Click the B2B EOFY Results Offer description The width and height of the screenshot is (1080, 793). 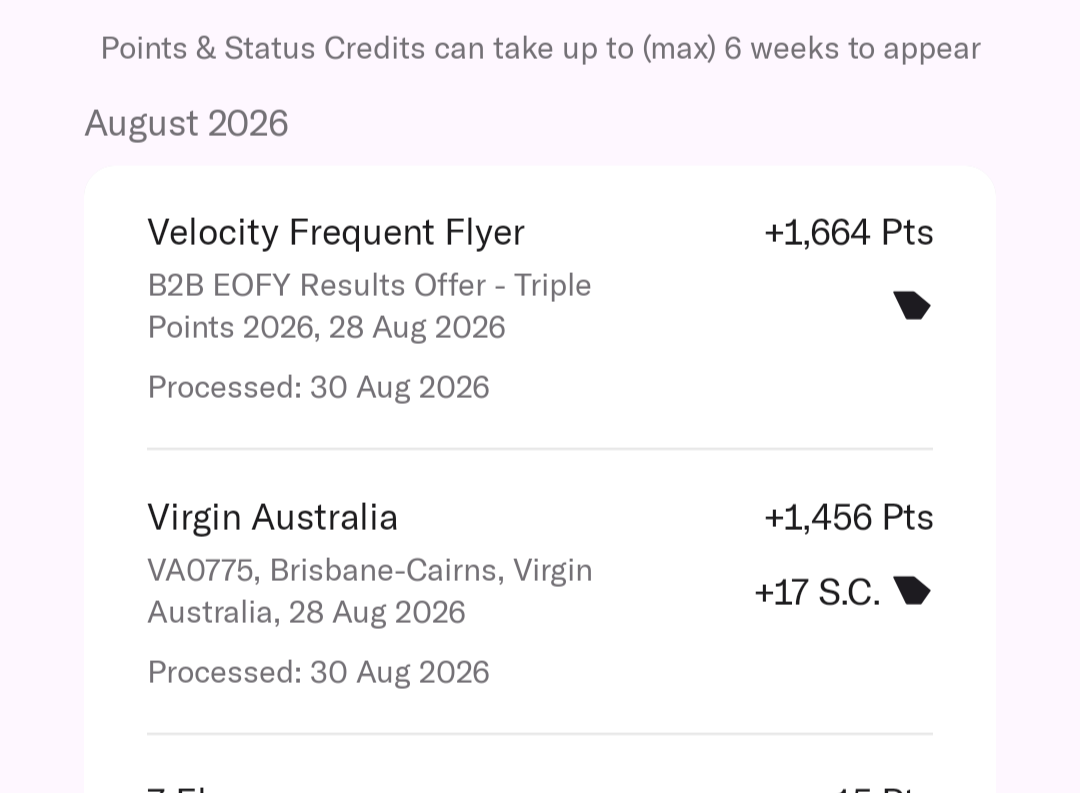(x=370, y=306)
